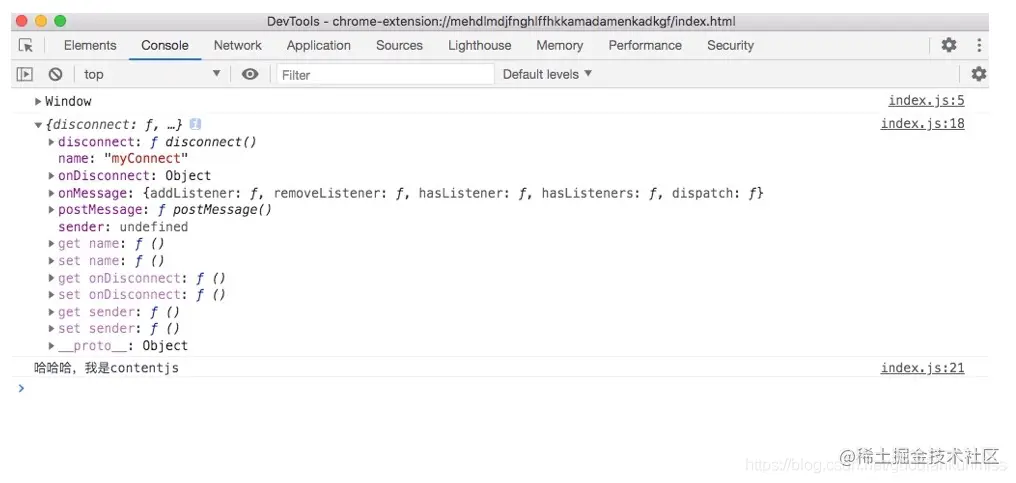Click the info badge next to {disconnect: f, …}

point(195,124)
